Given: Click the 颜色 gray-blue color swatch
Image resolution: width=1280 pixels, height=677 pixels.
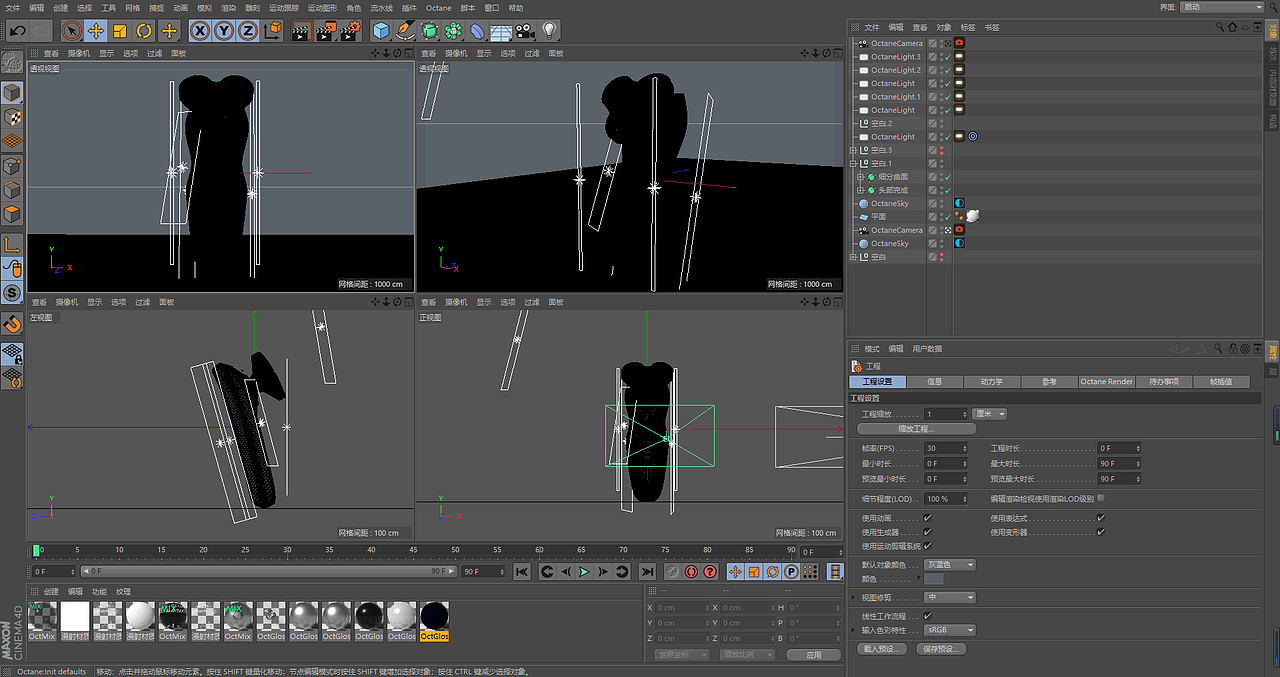Looking at the screenshot, I should tap(934, 579).
